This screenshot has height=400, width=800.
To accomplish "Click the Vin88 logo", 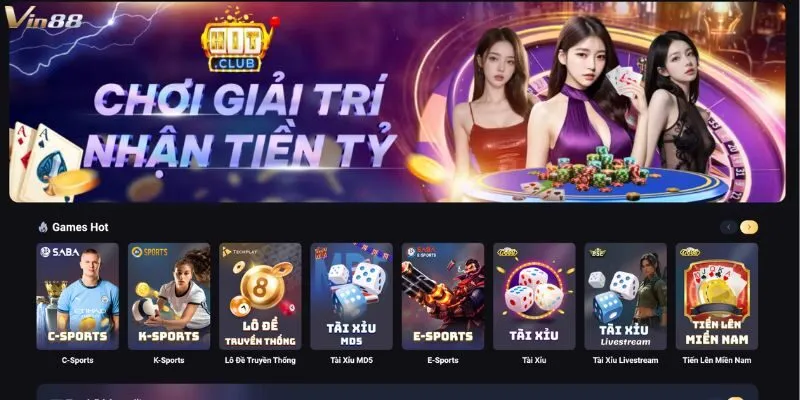I will [44, 18].
